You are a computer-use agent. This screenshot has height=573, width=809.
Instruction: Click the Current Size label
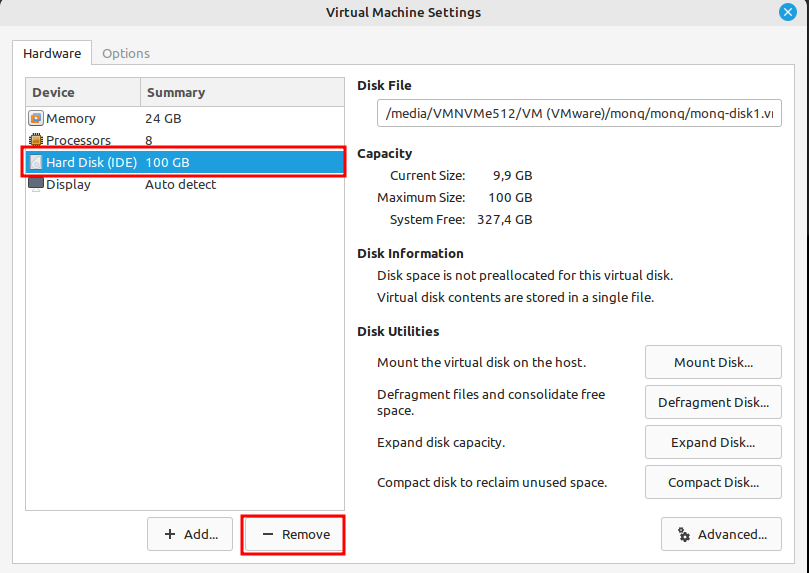click(427, 175)
